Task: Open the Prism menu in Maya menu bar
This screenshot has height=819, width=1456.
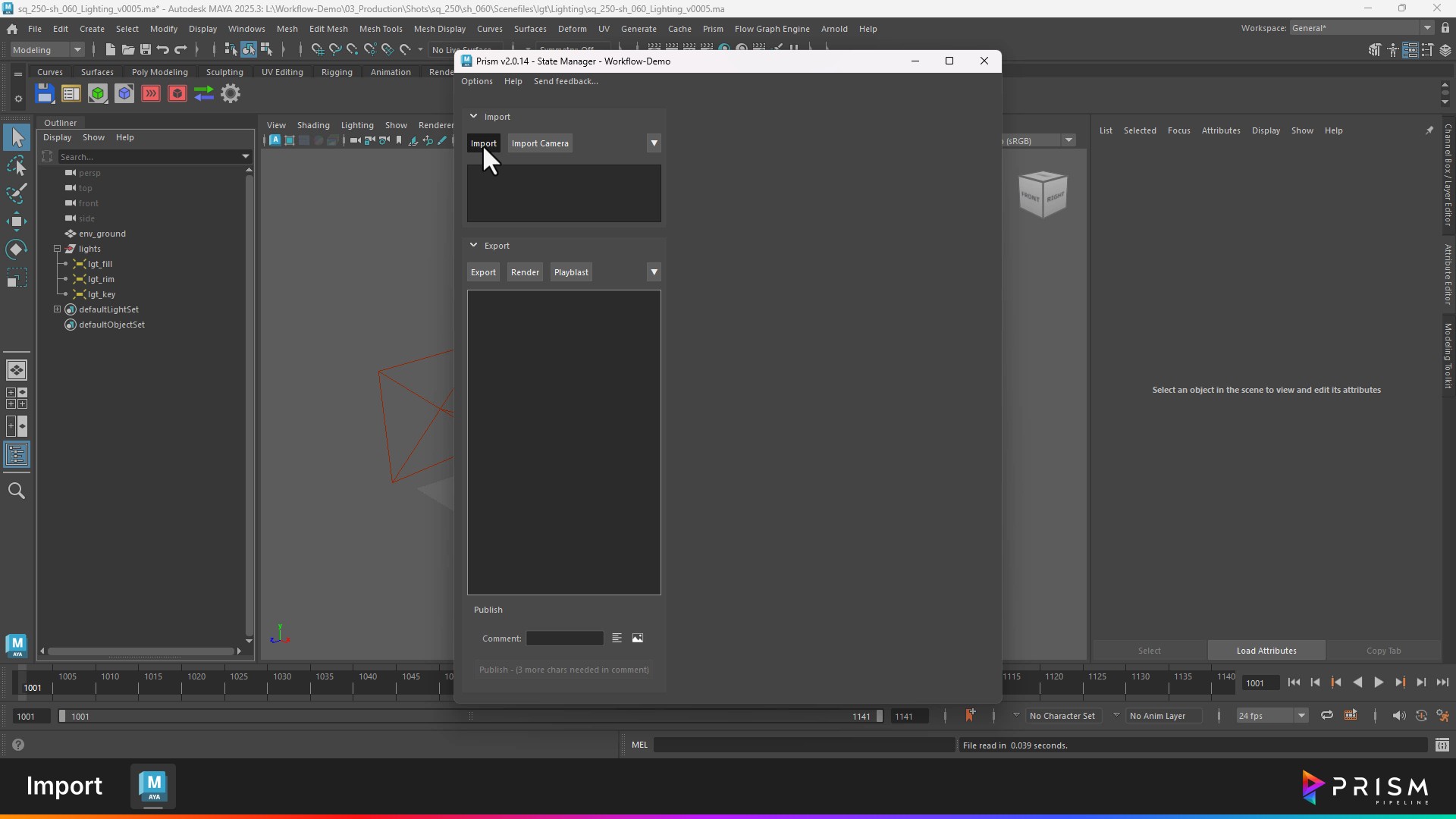Action: [x=713, y=29]
